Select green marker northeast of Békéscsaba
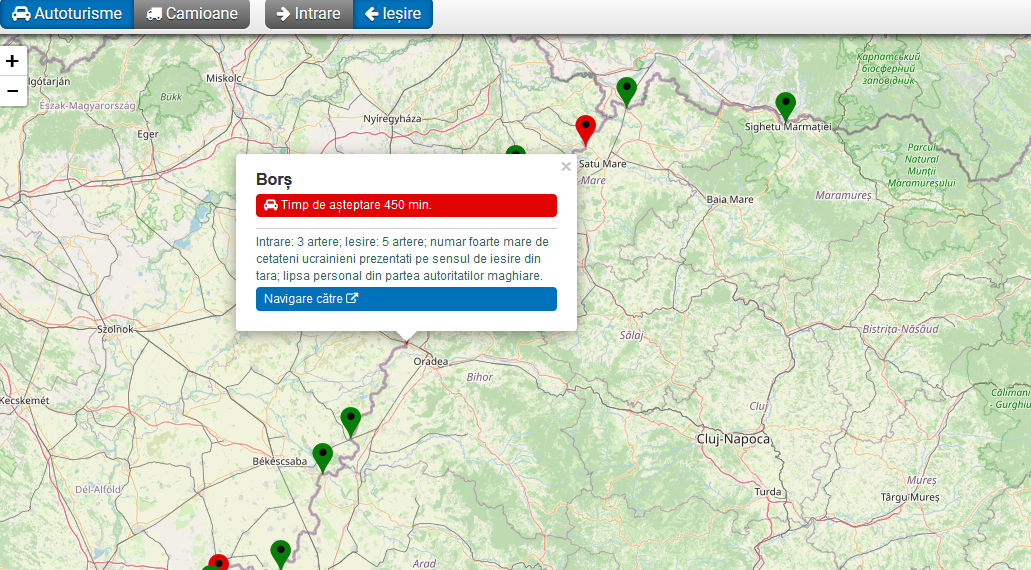This screenshot has width=1031, height=570. click(x=350, y=420)
